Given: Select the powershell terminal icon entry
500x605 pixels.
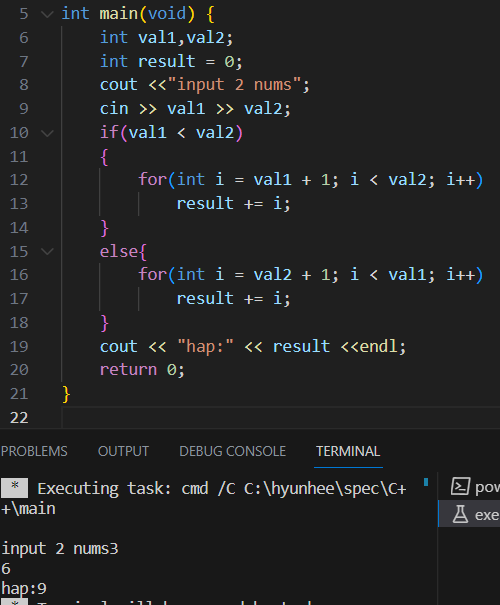Looking at the screenshot, I should 461,487.
